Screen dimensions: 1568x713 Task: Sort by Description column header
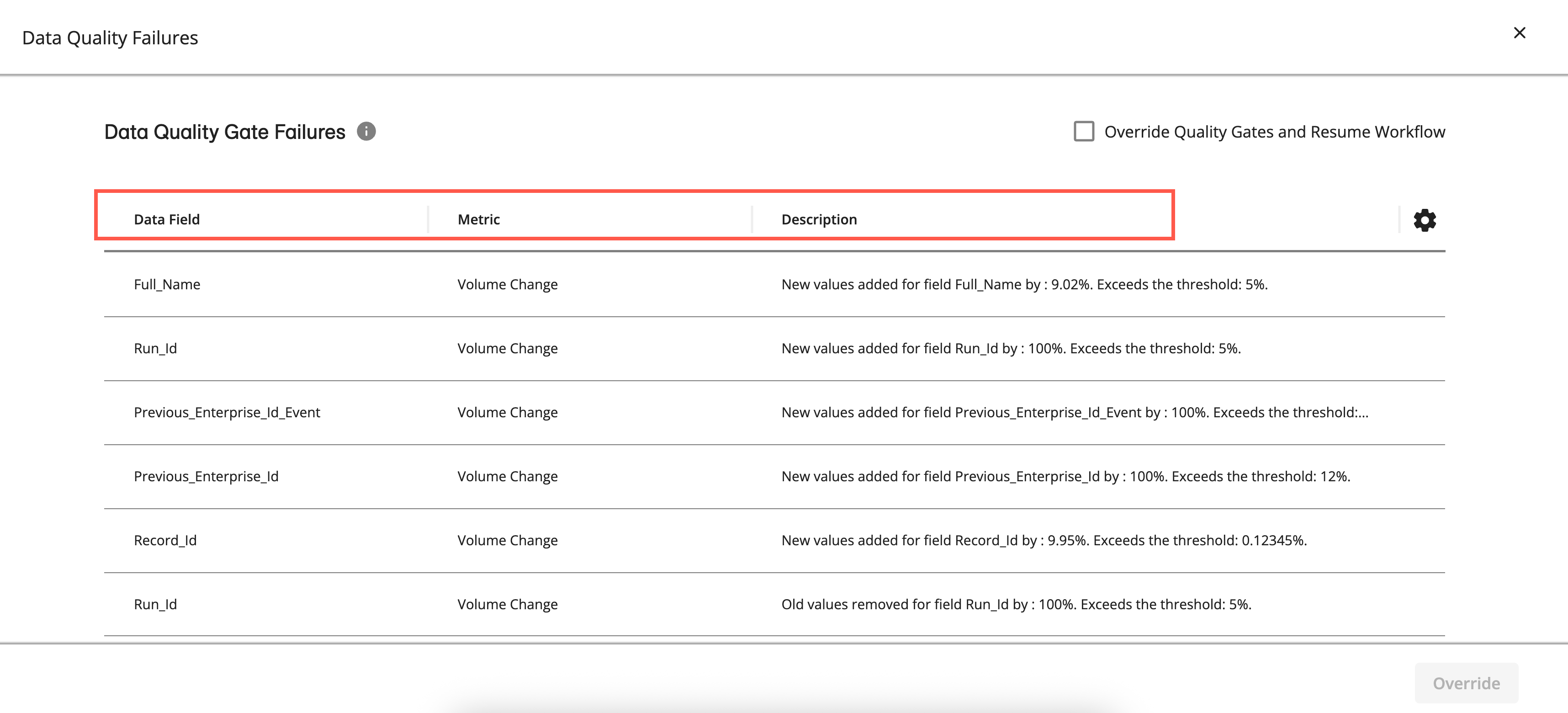tap(819, 219)
